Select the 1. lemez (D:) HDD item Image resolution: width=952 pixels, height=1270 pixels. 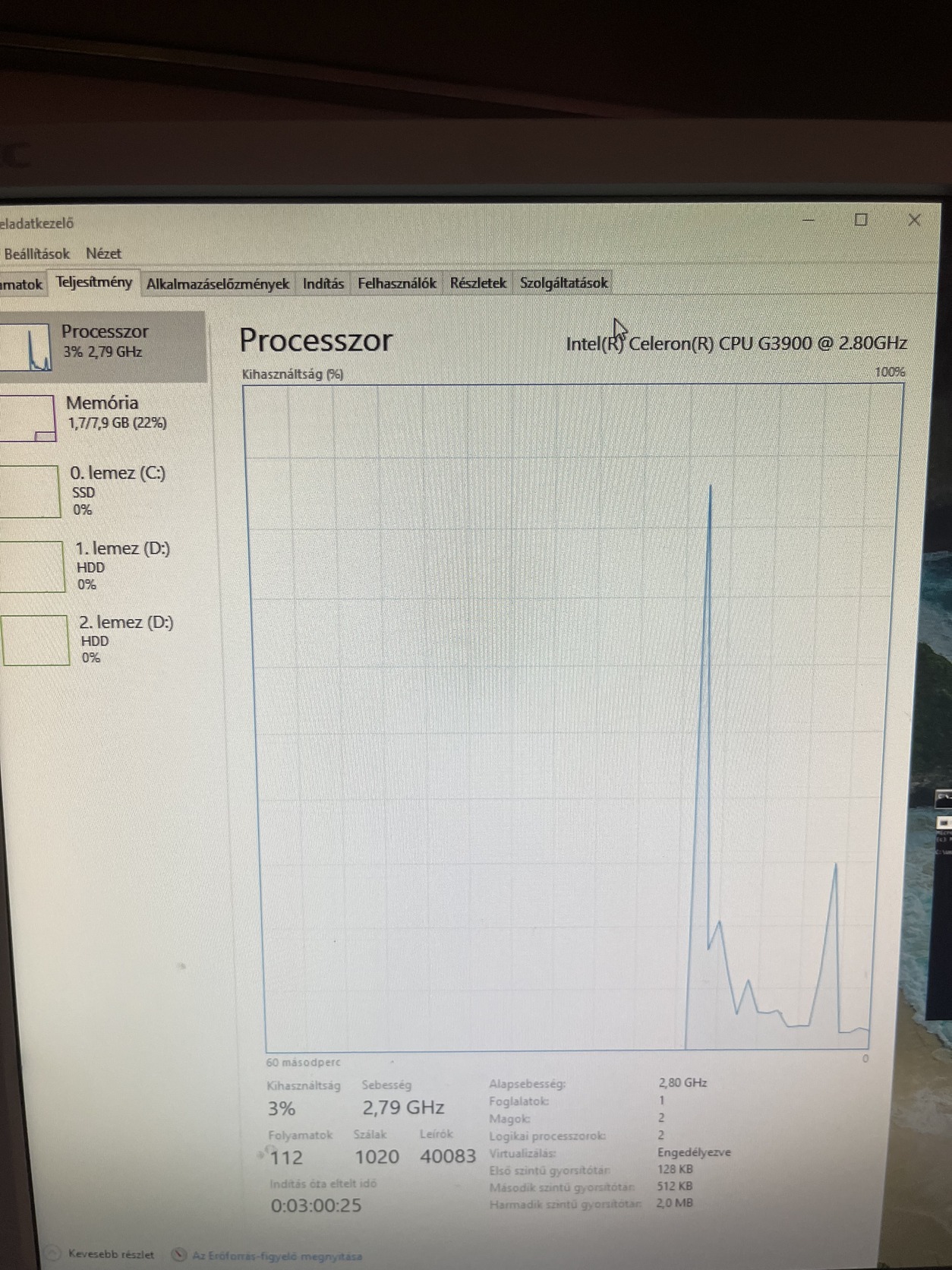click(109, 566)
